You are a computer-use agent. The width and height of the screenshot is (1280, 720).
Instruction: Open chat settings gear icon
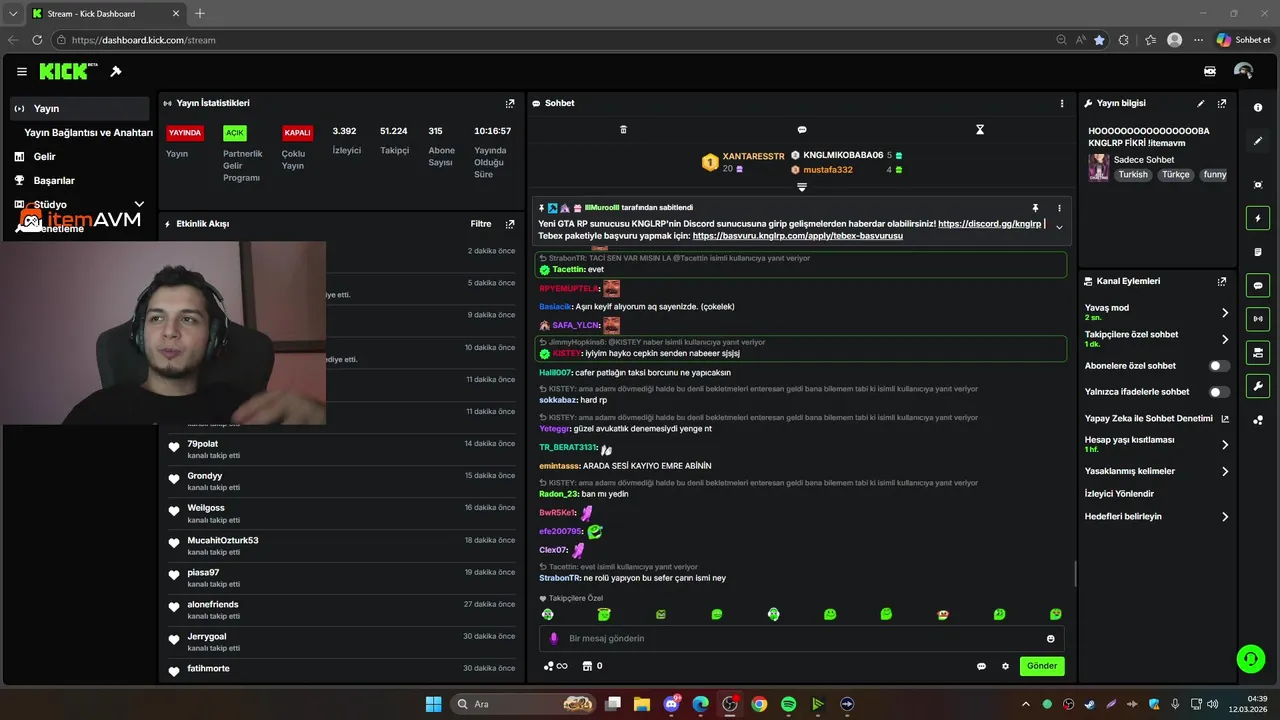point(1006,666)
